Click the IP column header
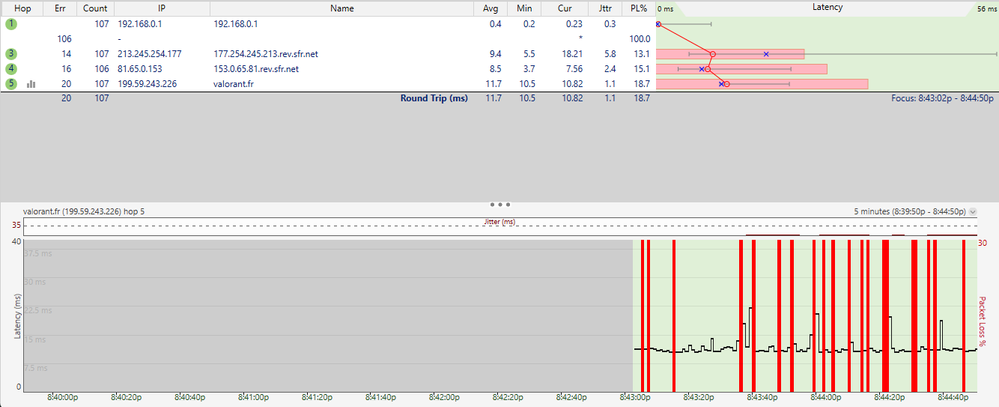Screen dimensions: 999x407 (x=161, y=7)
